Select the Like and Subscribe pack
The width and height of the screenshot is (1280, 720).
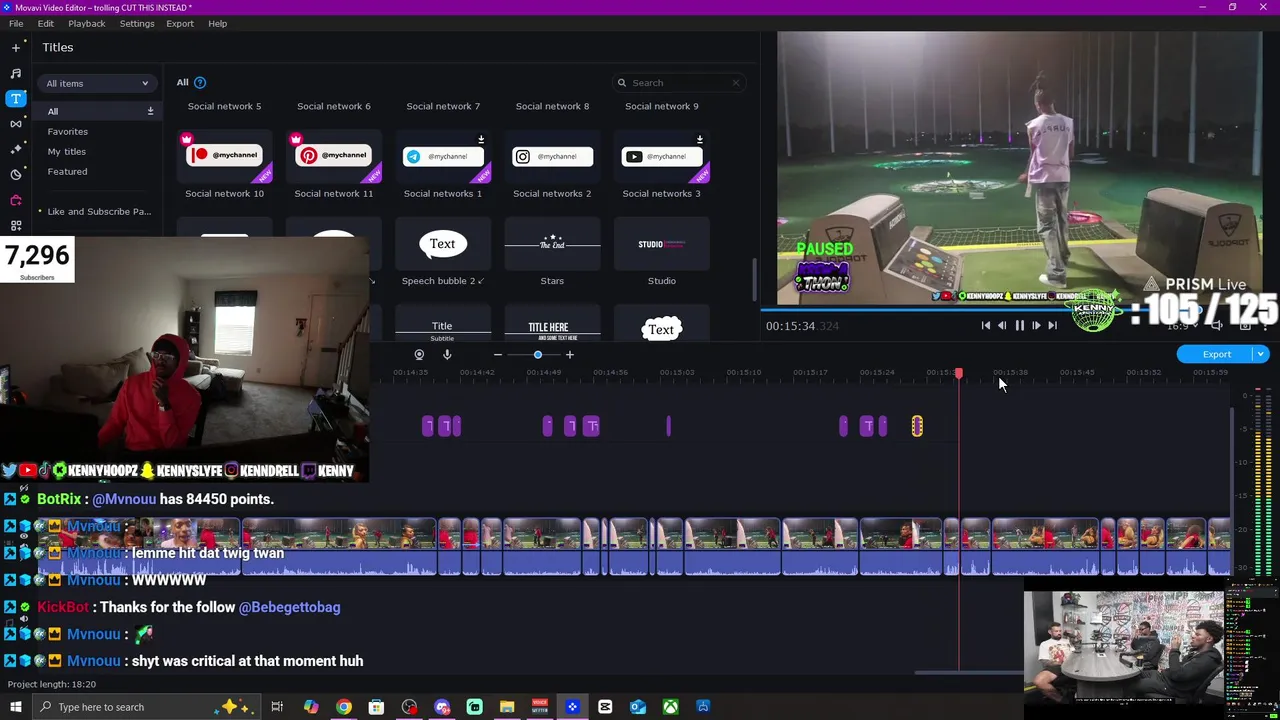[99, 211]
